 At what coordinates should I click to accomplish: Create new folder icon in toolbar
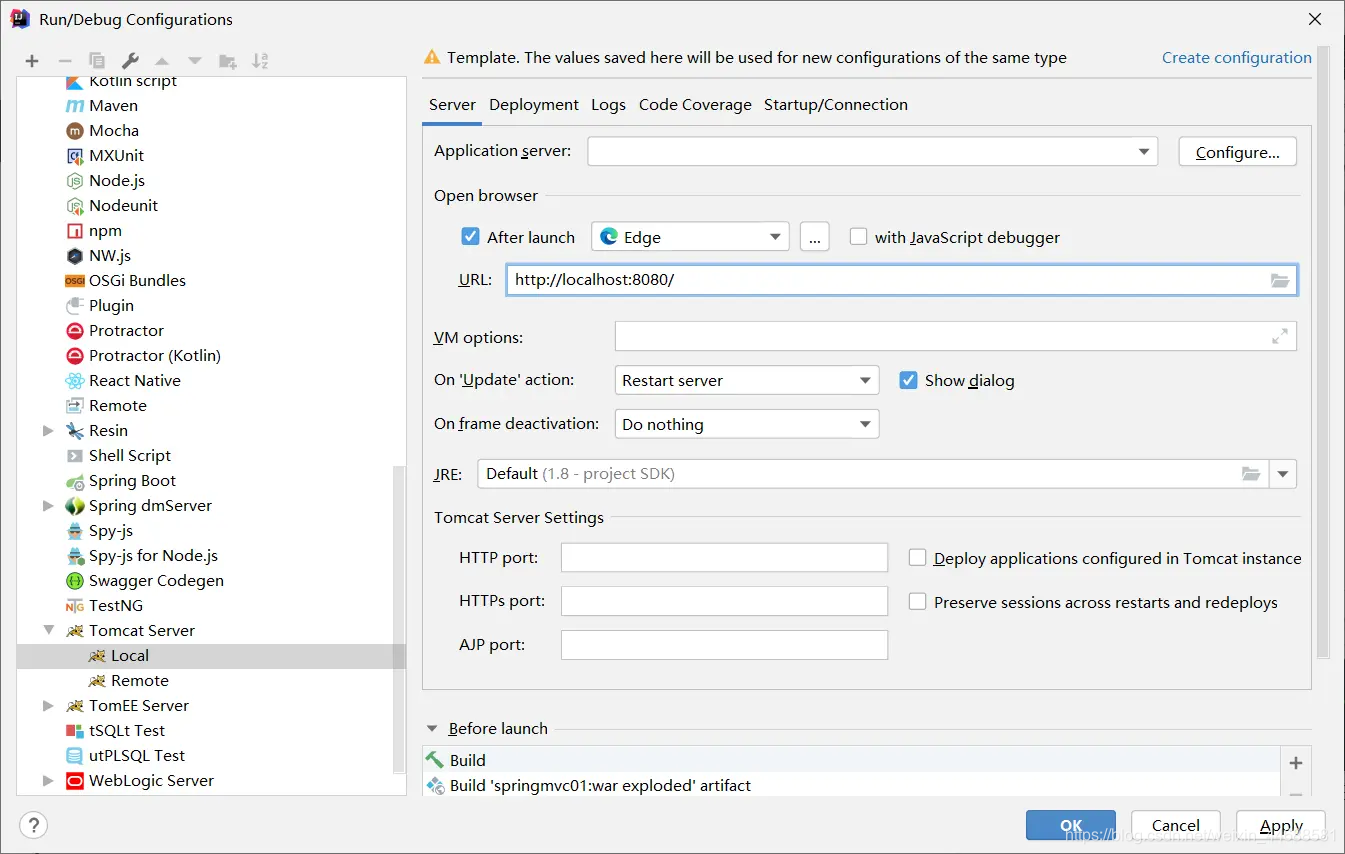click(x=228, y=61)
